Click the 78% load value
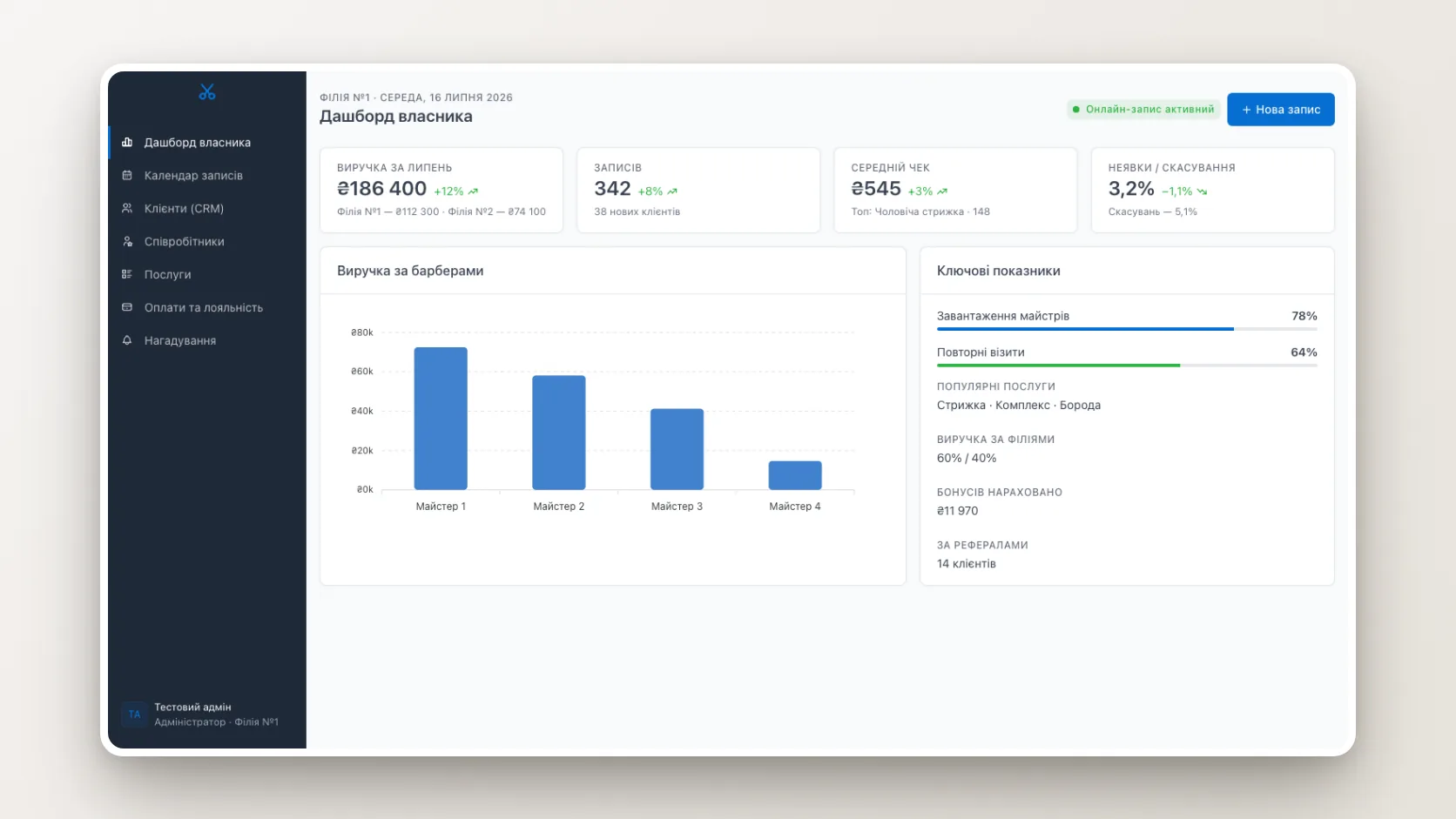 coord(1304,316)
